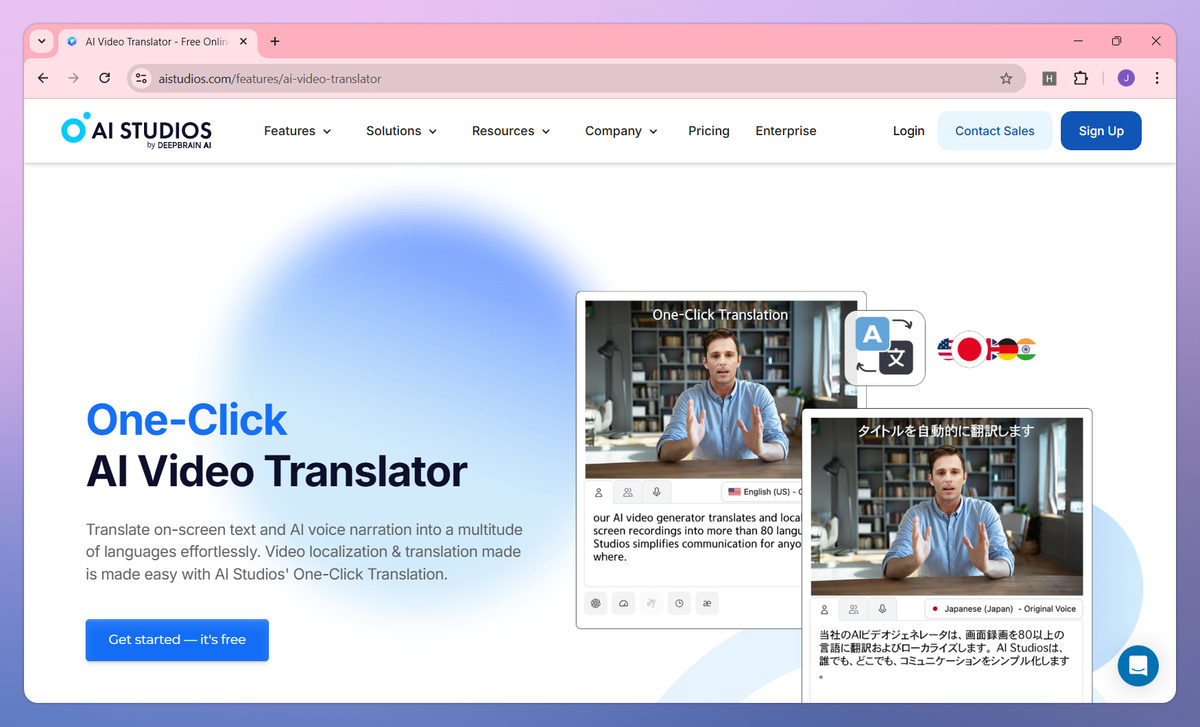The image size is (1200, 727).
Task: Click the One-Click Translation video preview
Action: click(x=720, y=390)
